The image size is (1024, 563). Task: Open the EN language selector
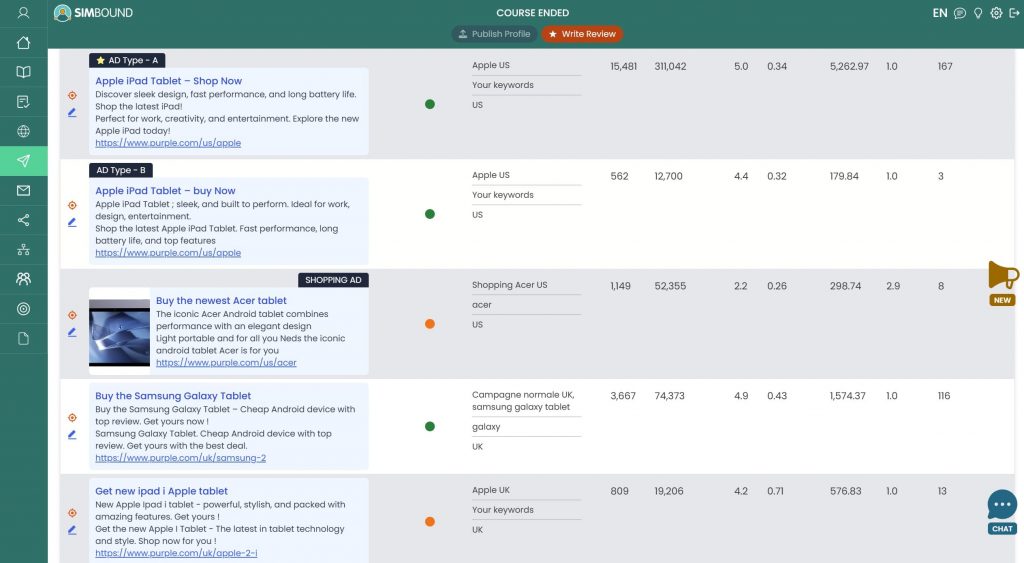(x=939, y=13)
